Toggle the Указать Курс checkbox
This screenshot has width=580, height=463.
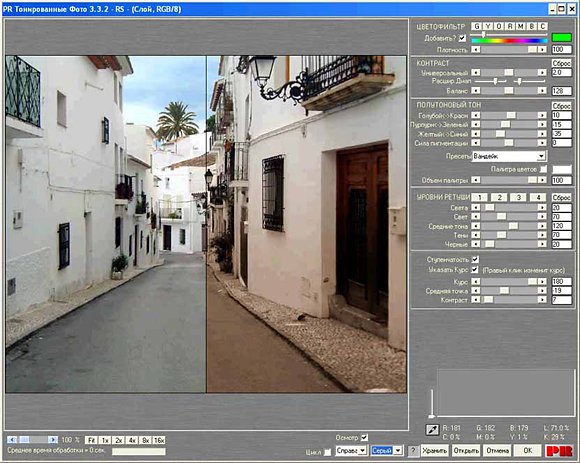[475, 270]
